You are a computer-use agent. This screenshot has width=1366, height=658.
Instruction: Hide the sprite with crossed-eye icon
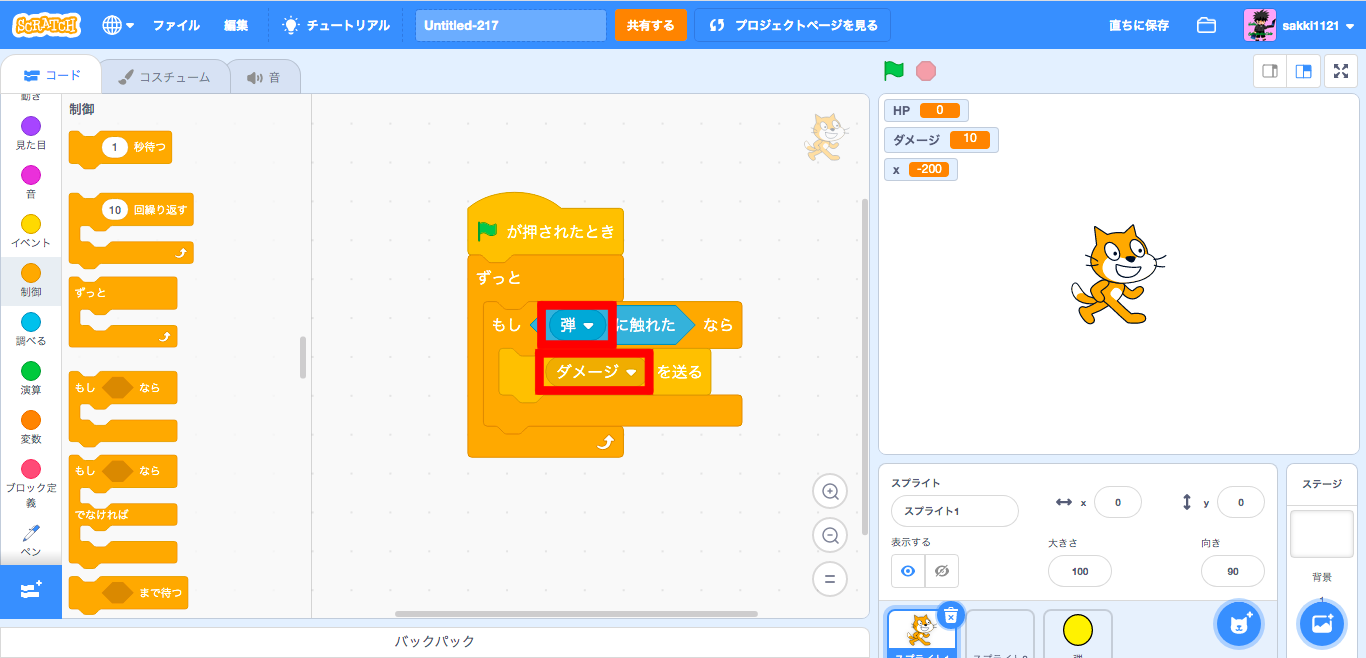[x=941, y=571]
